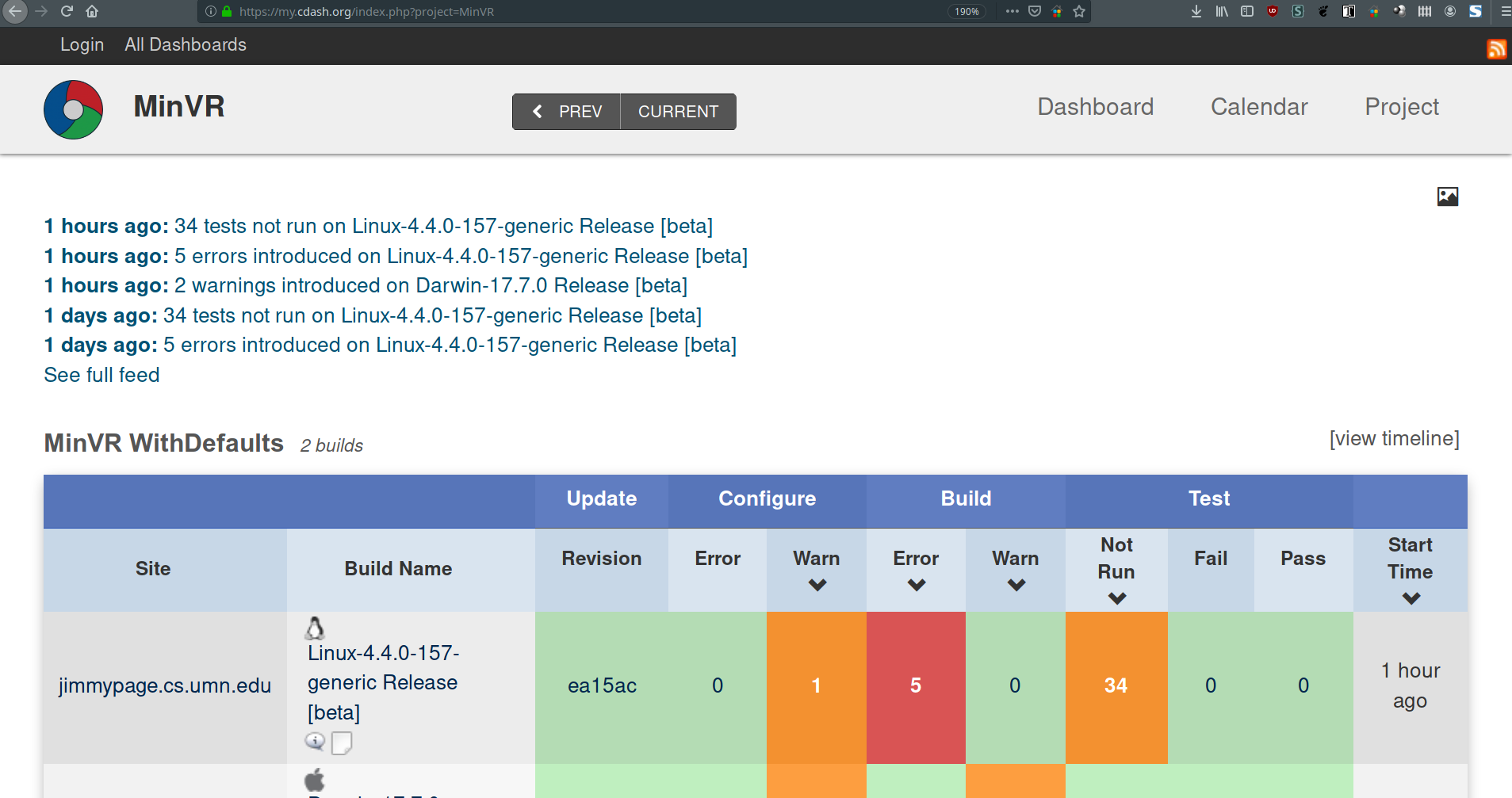Image resolution: width=1512 pixels, height=798 pixels.
Task: Open the See full feed link
Action: pyautogui.click(x=101, y=375)
